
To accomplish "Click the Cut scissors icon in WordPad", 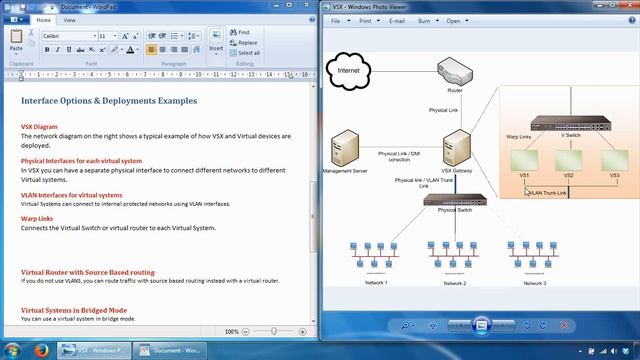I will click(x=31, y=33).
